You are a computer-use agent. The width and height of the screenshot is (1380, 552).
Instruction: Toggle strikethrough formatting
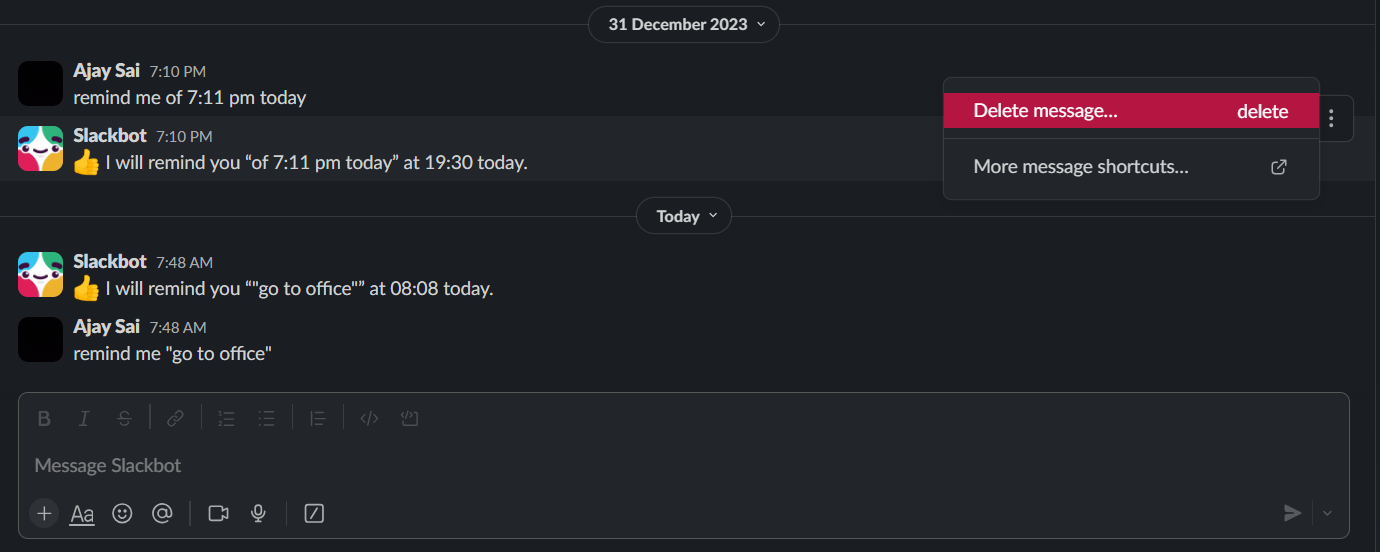pos(124,419)
